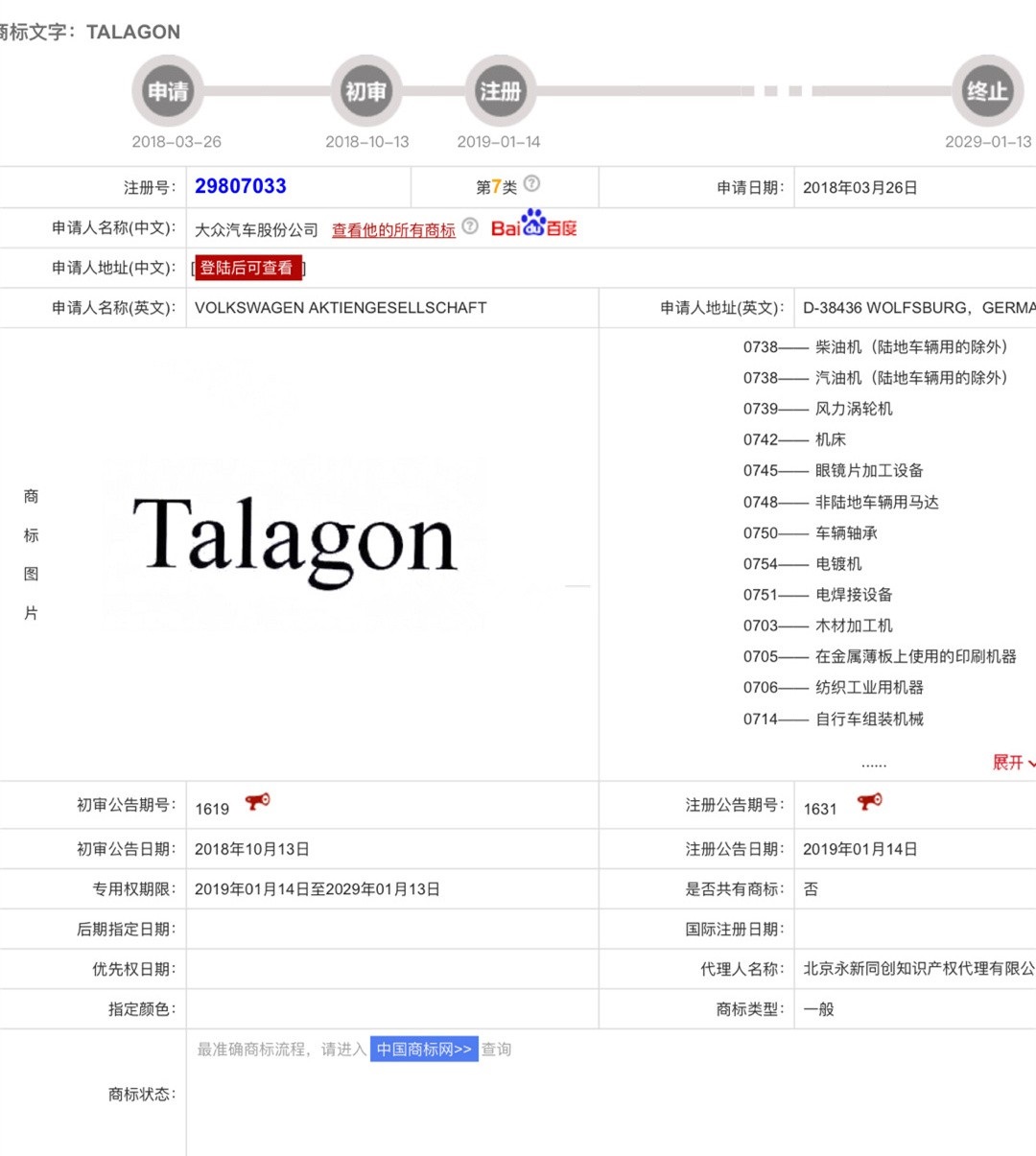Click 是否共有商标 value 否
Viewport: 1036px width, 1156px height.
(x=811, y=889)
